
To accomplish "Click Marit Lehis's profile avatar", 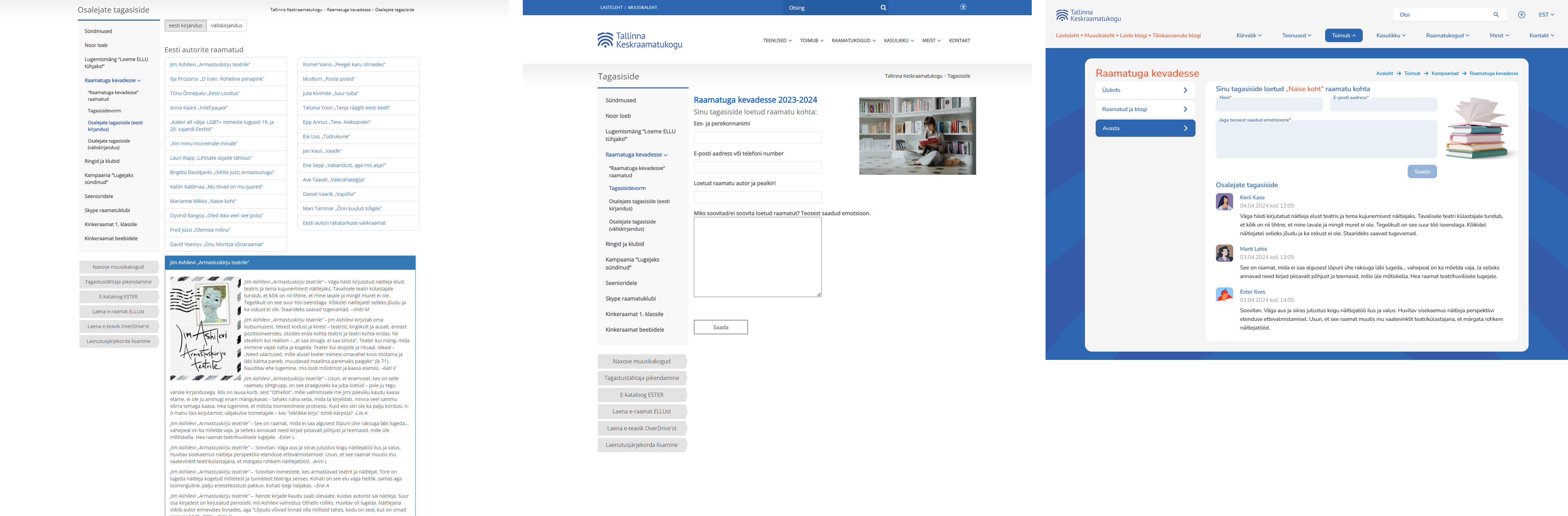I will (1224, 254).
